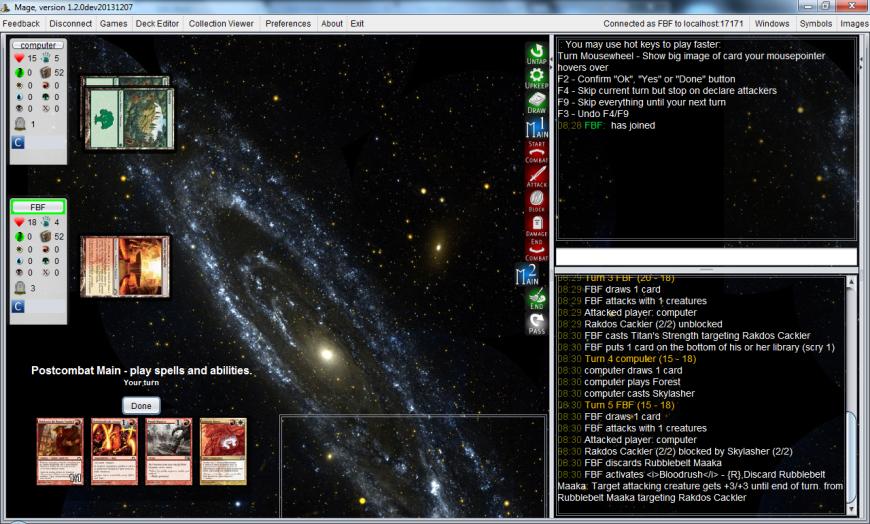
Task: Select the computer's Forest land card
Action: (129, 119)
